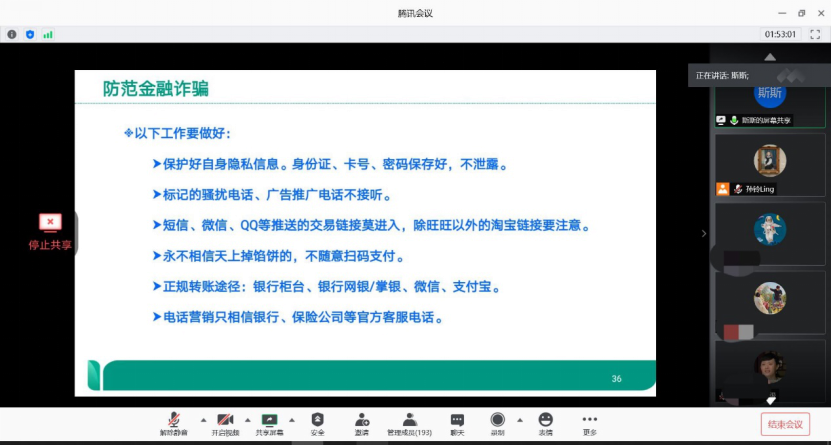Click the 解除静音 microphone icon

coord(173,420)
